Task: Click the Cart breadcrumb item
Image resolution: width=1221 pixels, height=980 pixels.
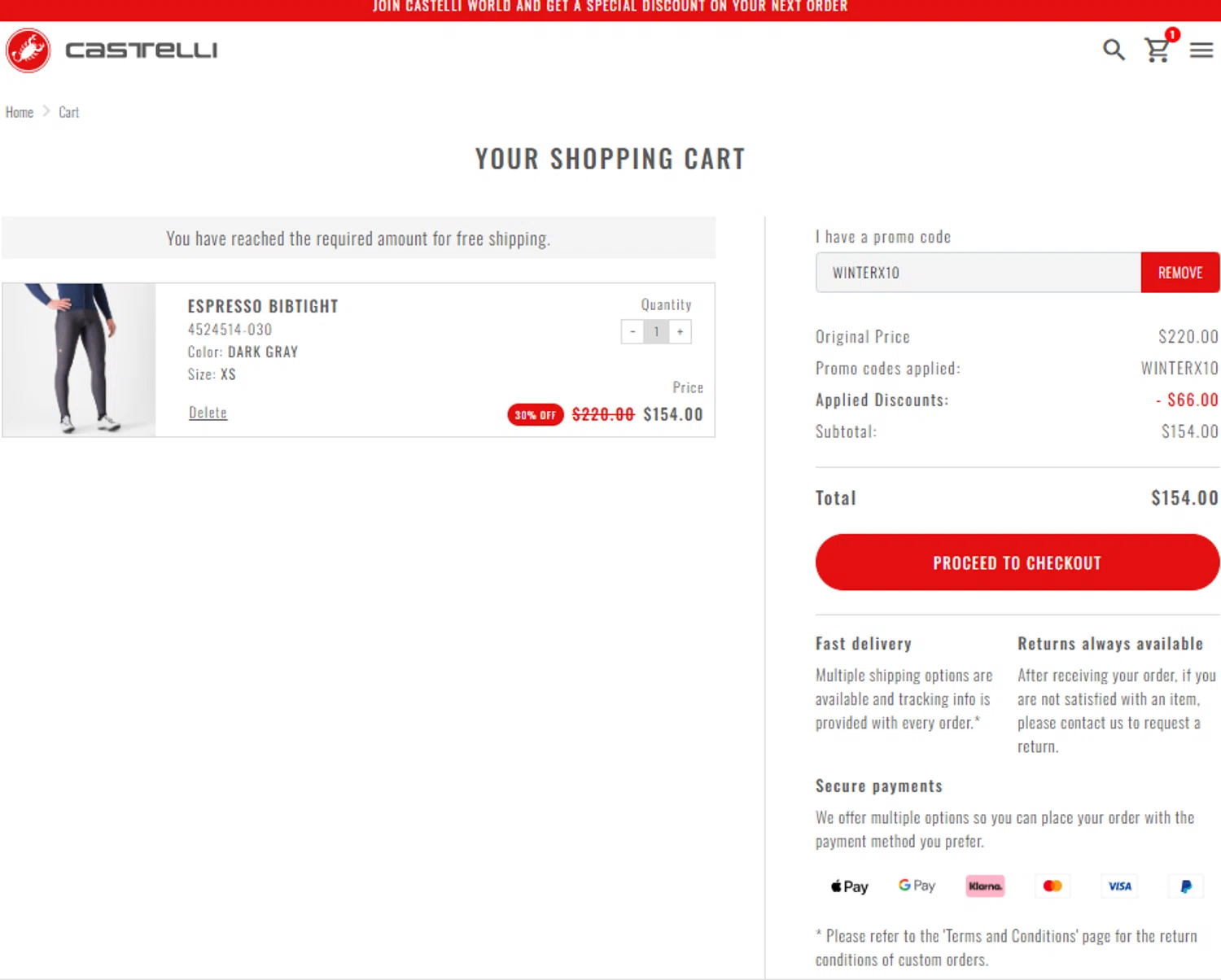Action: tap(69, 112)
